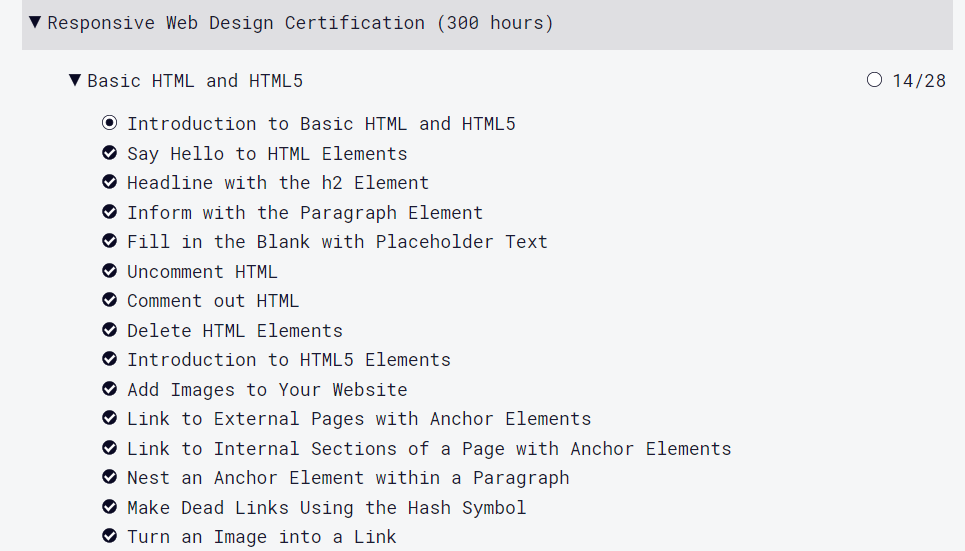The height and width of the screenshot is (551, 965).
Task: Open Fill in the Blank with Placeholder Text
Action: pos(337,241)
